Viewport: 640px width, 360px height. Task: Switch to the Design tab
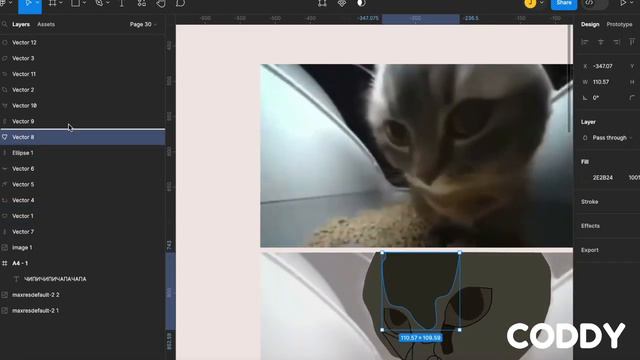pos(590,24)
